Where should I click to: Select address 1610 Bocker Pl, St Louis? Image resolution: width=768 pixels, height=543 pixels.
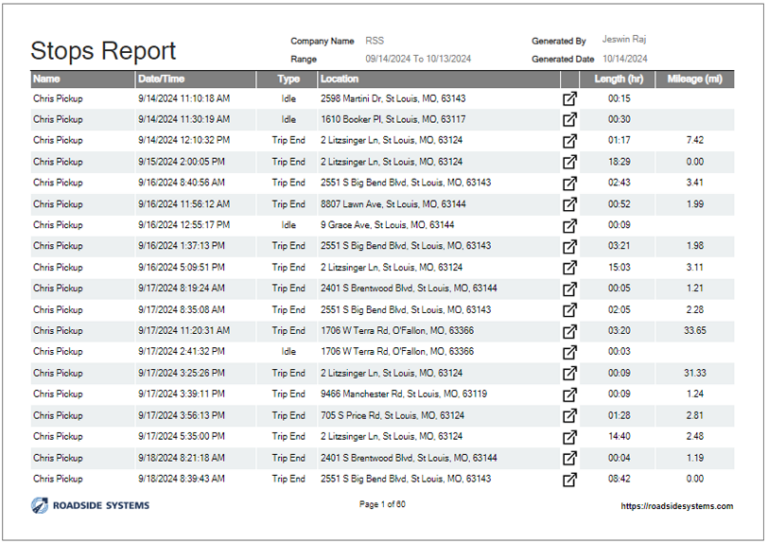pyautogui.click(x=393, y=119)
